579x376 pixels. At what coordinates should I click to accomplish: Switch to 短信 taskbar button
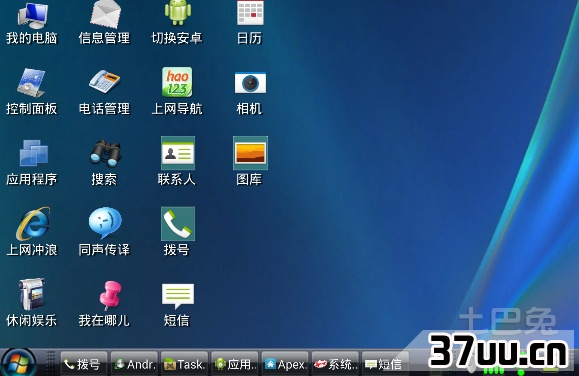[385, 364]
